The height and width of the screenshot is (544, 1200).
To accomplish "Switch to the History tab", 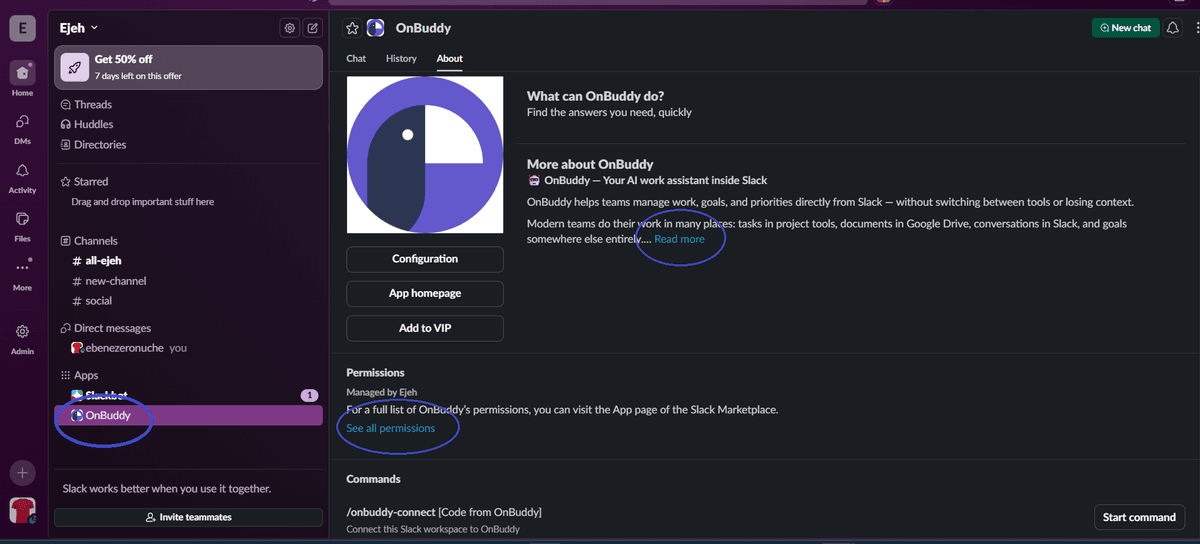I will click(x=401, y=58).
